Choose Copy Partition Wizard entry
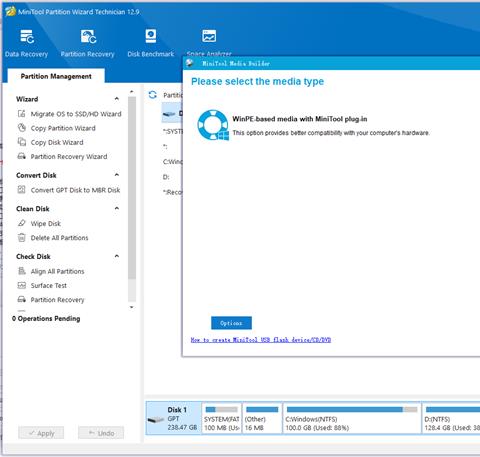 point(63,128)
